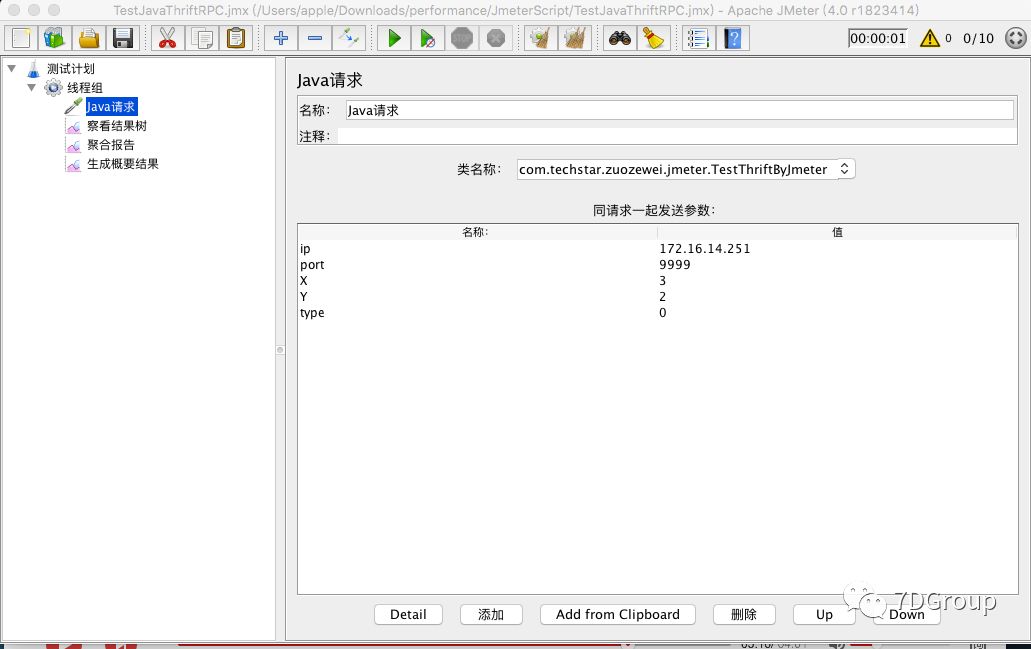The height and width of the screenshot is (649, 1031).
Task: Click Add from Clipboard button
Action: [x=617, y=614]
